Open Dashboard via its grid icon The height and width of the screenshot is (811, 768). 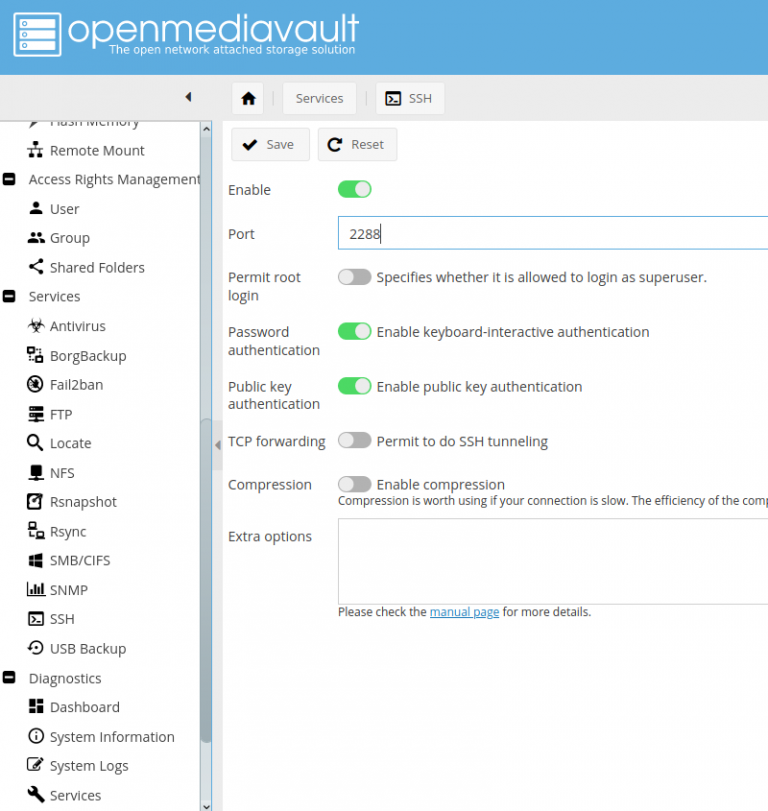[36, 707]
